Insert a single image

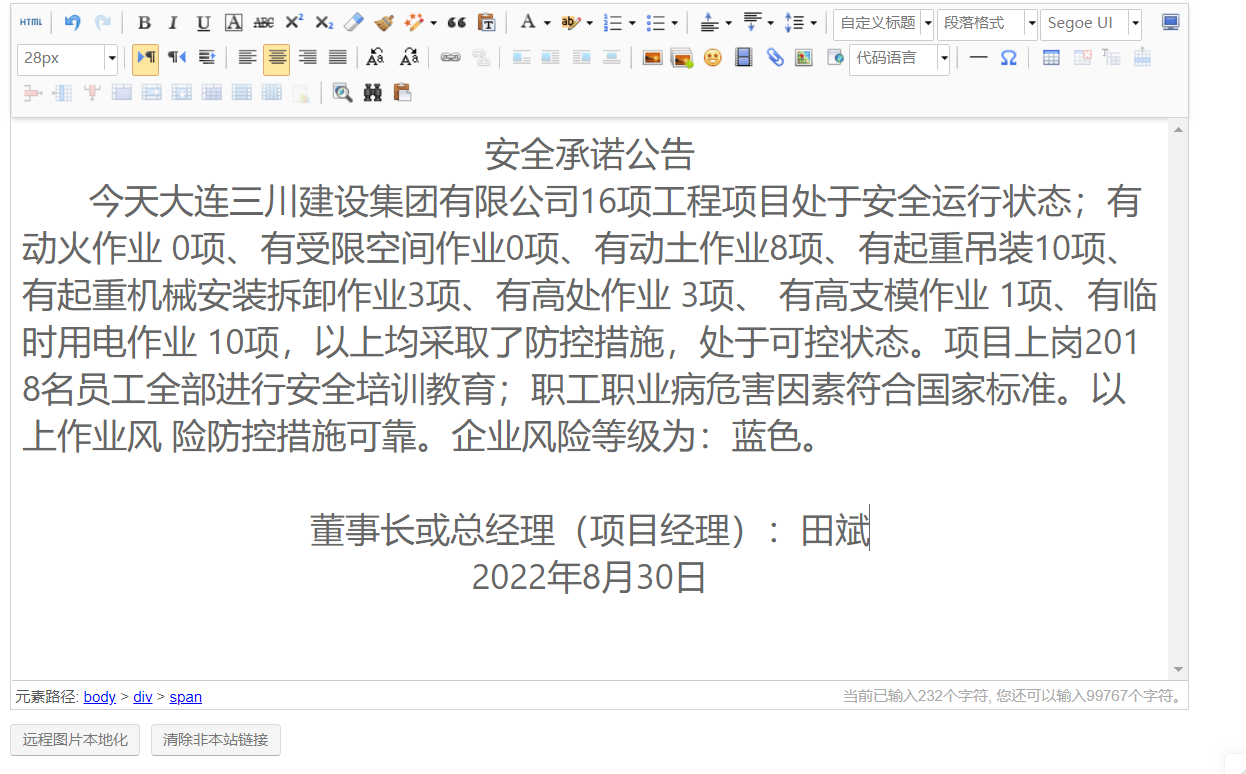point(652,58)
